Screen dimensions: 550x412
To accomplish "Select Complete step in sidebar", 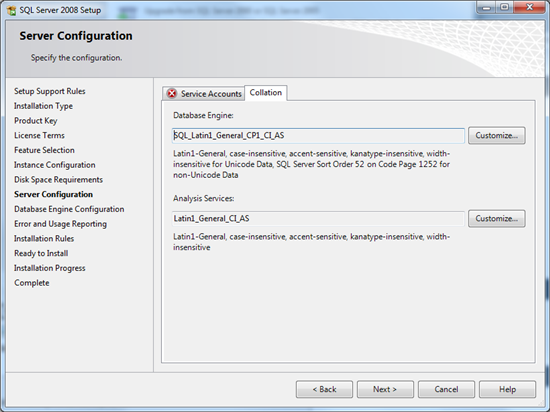I will click(32, 283).
